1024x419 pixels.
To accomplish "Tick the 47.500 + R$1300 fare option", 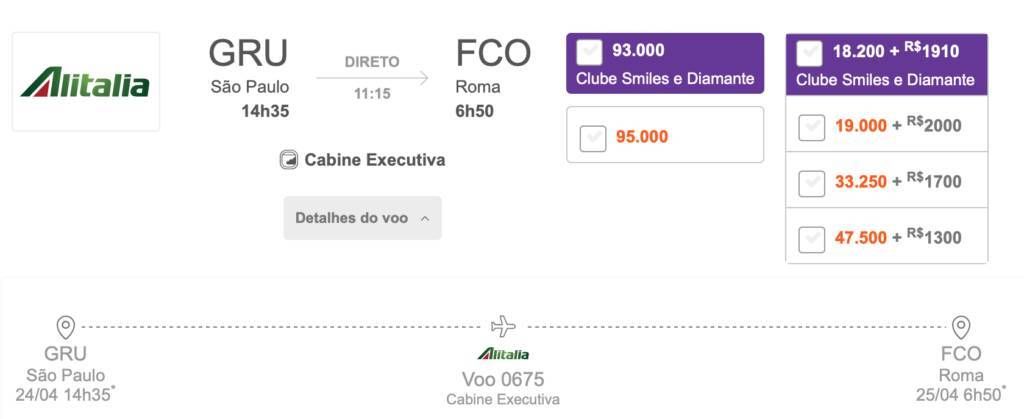I will click(812, 240).
